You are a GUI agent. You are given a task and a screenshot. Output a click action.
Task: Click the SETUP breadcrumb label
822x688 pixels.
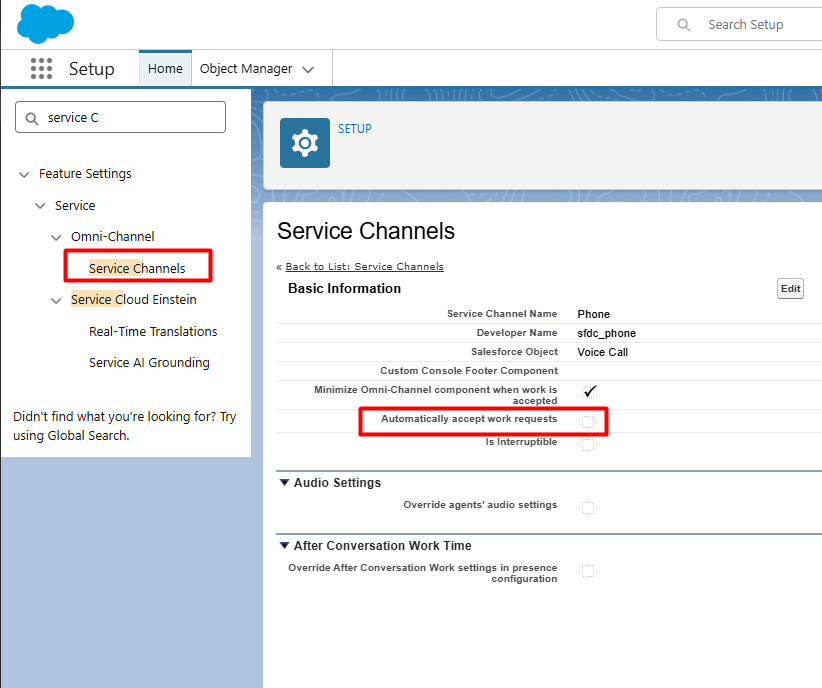click(354, 128)
